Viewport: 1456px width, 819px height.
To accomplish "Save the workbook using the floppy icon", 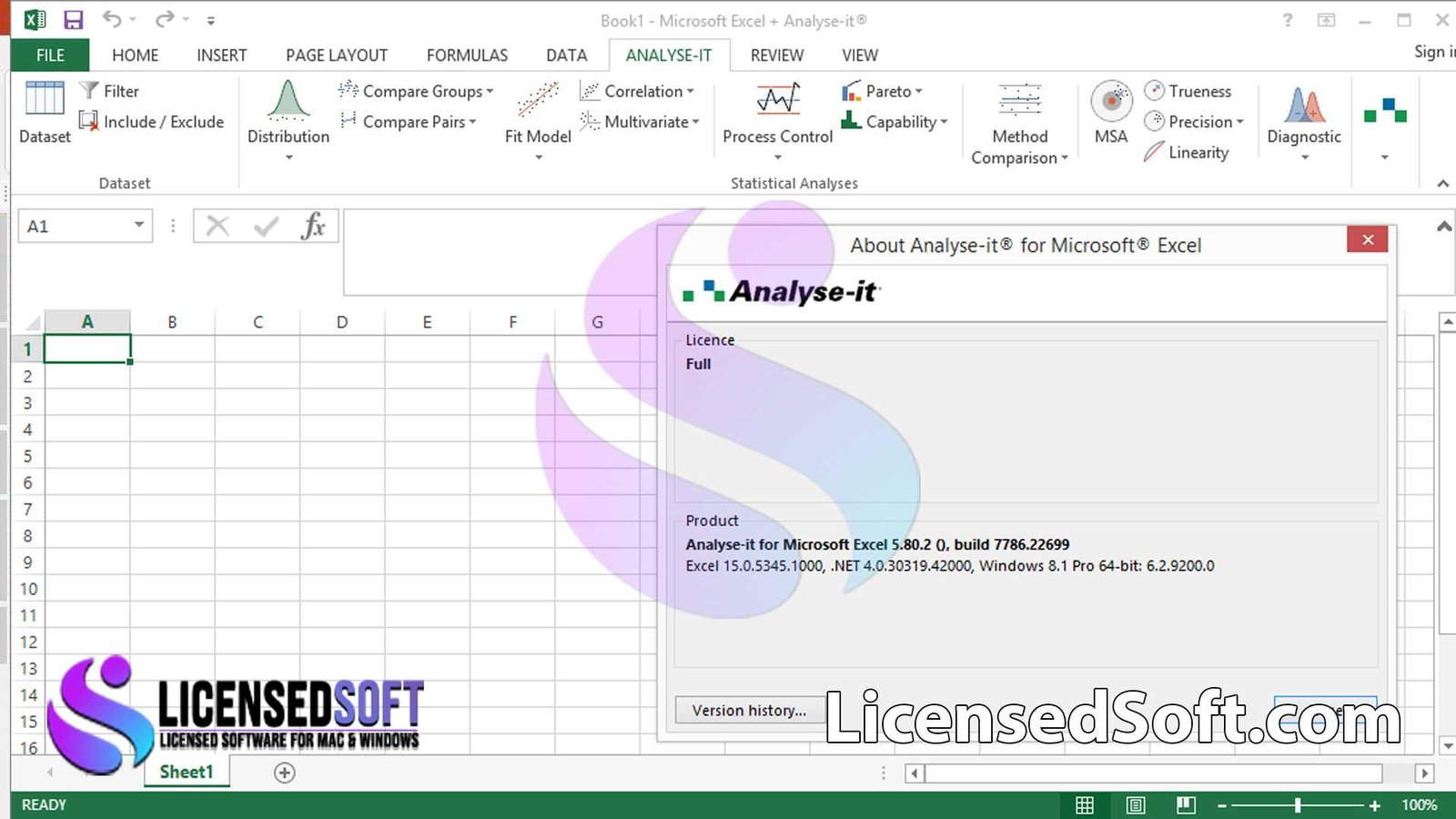I will pos(73,19).
